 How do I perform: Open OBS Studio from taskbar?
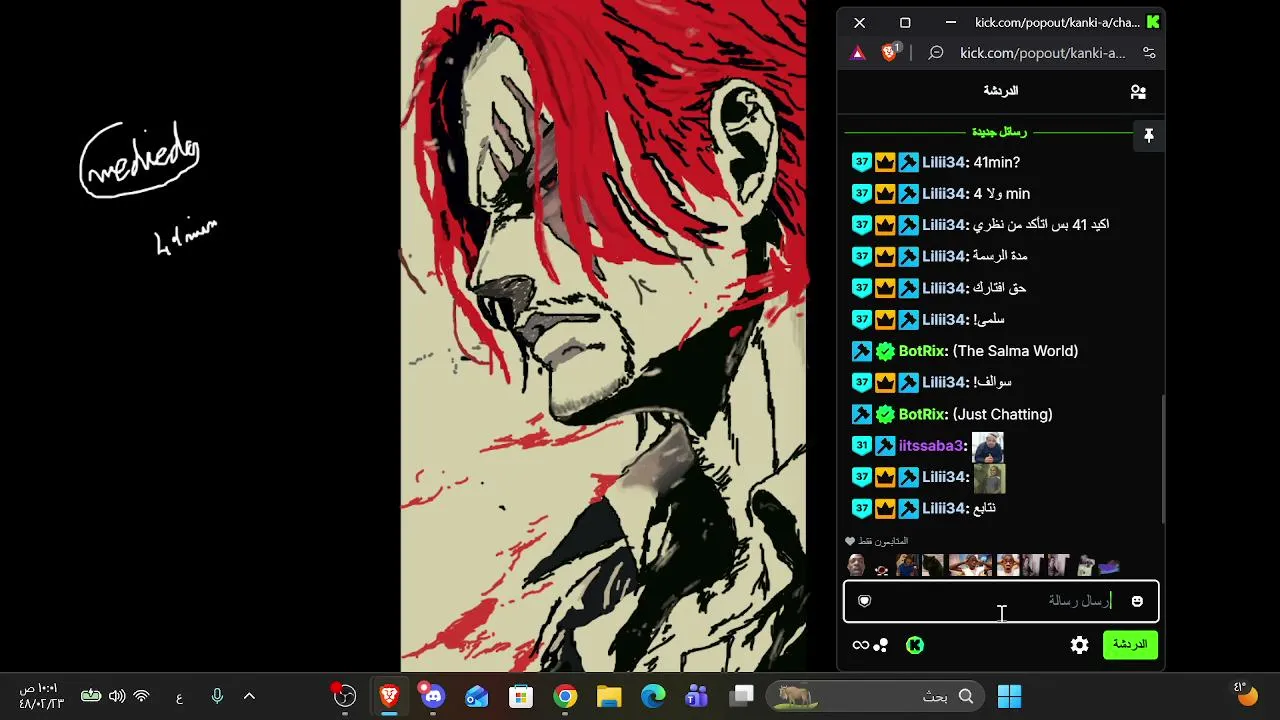coord(344,696)
